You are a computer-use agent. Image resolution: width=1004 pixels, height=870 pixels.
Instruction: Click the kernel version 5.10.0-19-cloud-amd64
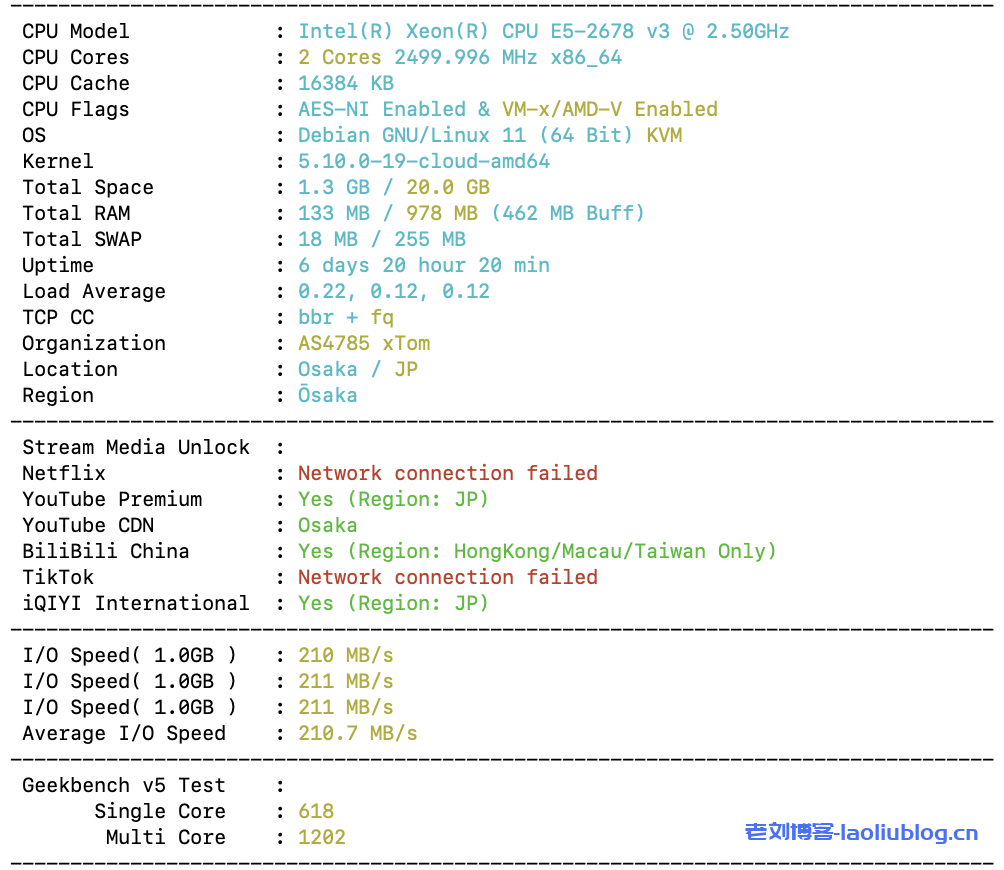click(424, 161)
